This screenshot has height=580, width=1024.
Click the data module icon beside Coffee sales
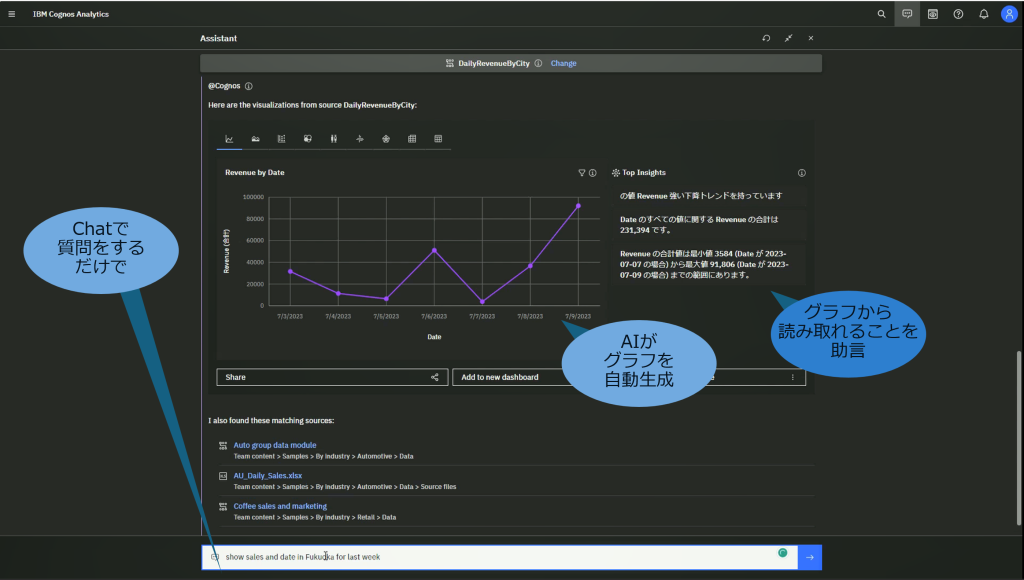[223, 506]
